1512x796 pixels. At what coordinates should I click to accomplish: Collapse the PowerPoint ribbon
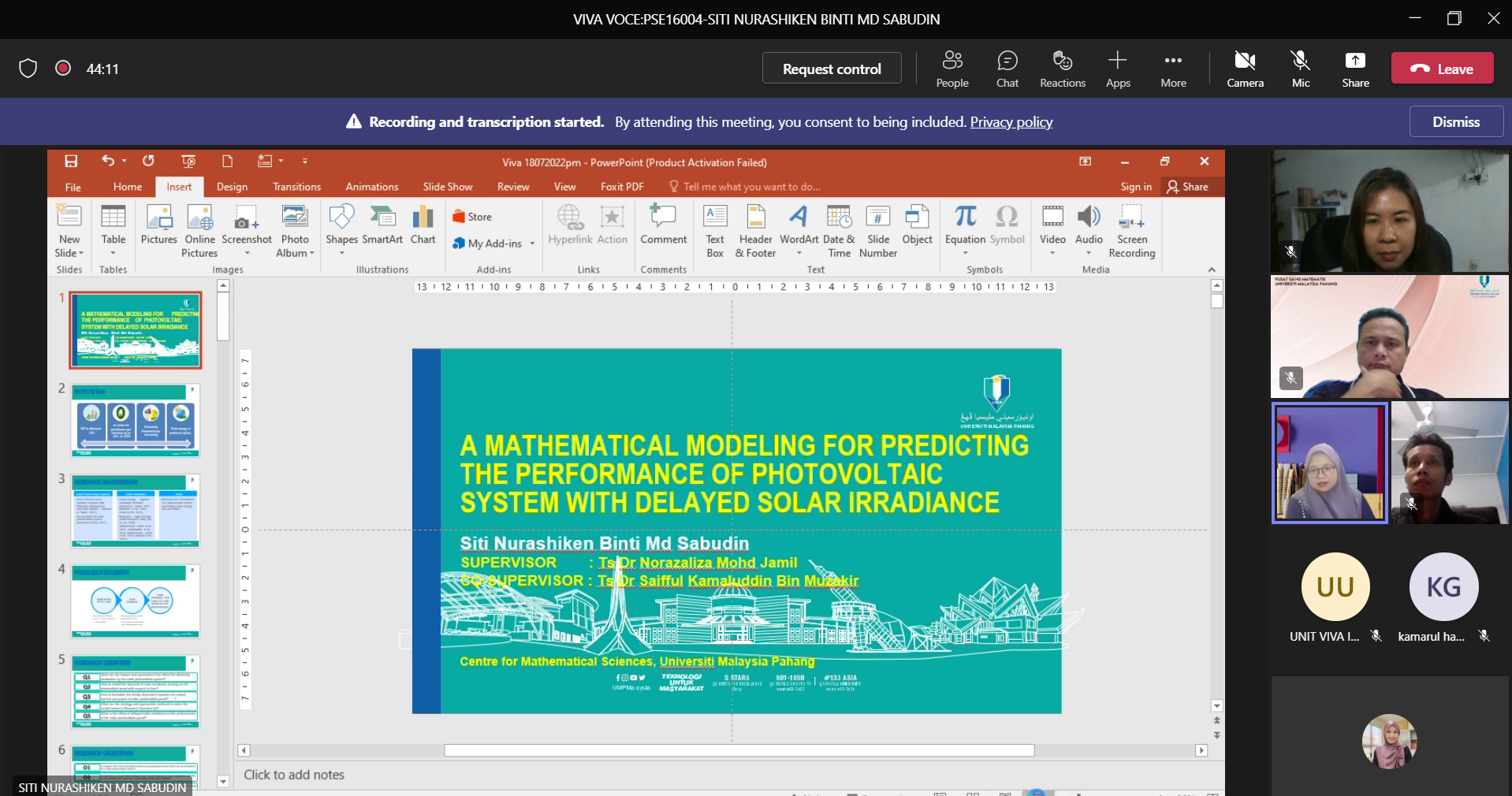[x=1212, y=270]
